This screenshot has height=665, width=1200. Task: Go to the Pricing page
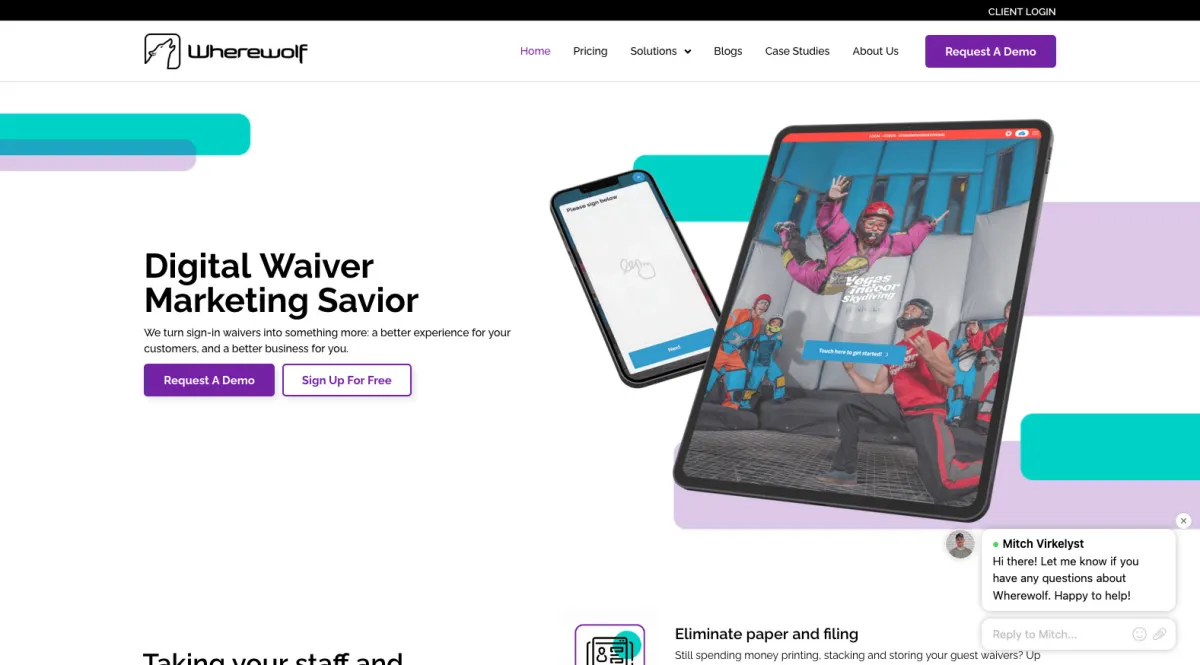[x=590, y=51]
